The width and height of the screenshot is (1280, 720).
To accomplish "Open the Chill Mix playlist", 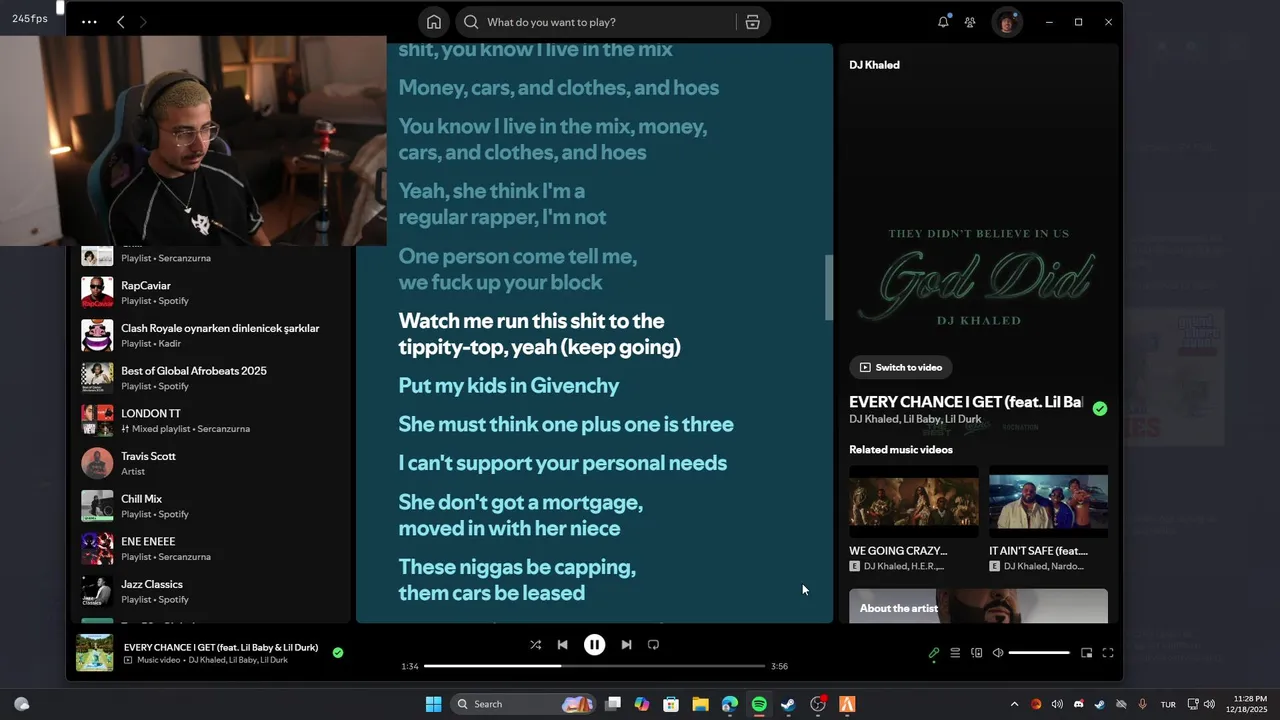I will [210, 506].
